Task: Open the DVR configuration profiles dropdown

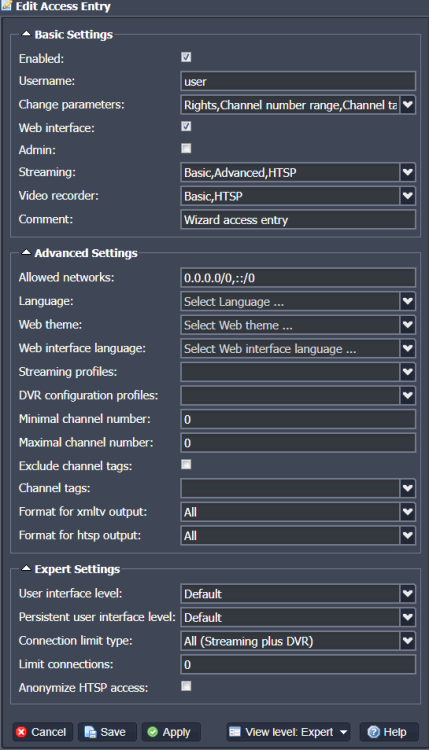Action: click(407, 395)
